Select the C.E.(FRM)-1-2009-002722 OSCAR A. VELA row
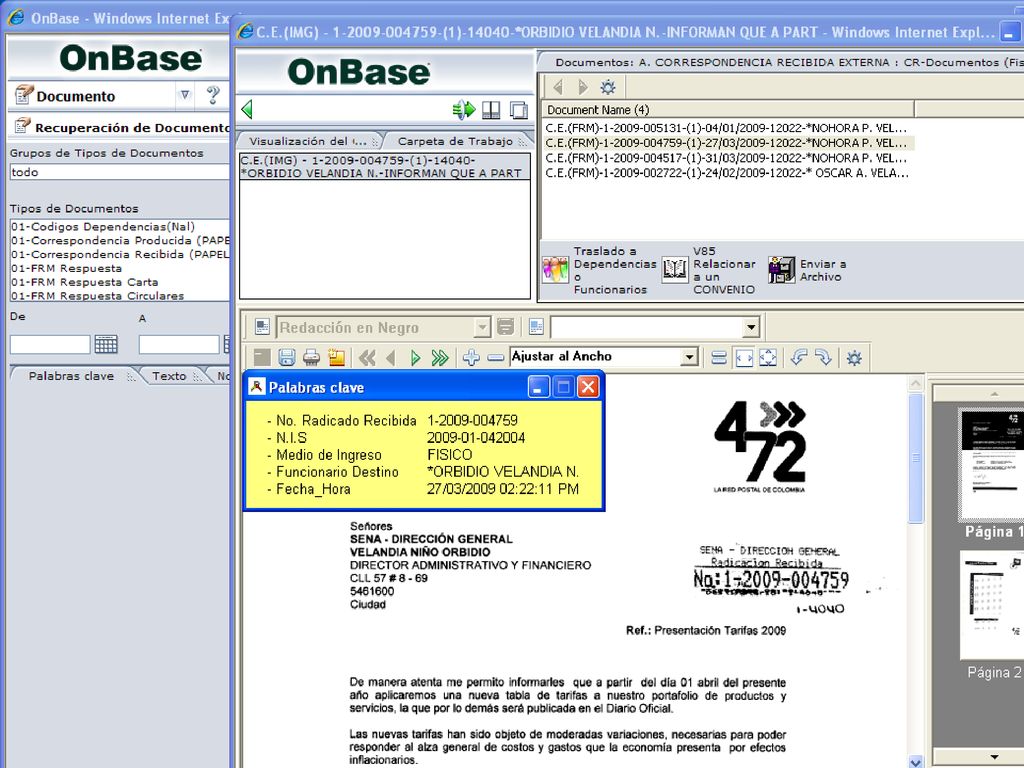This screenshot has width=1024, height=768. pyautogui.click(x=726, y=173)
